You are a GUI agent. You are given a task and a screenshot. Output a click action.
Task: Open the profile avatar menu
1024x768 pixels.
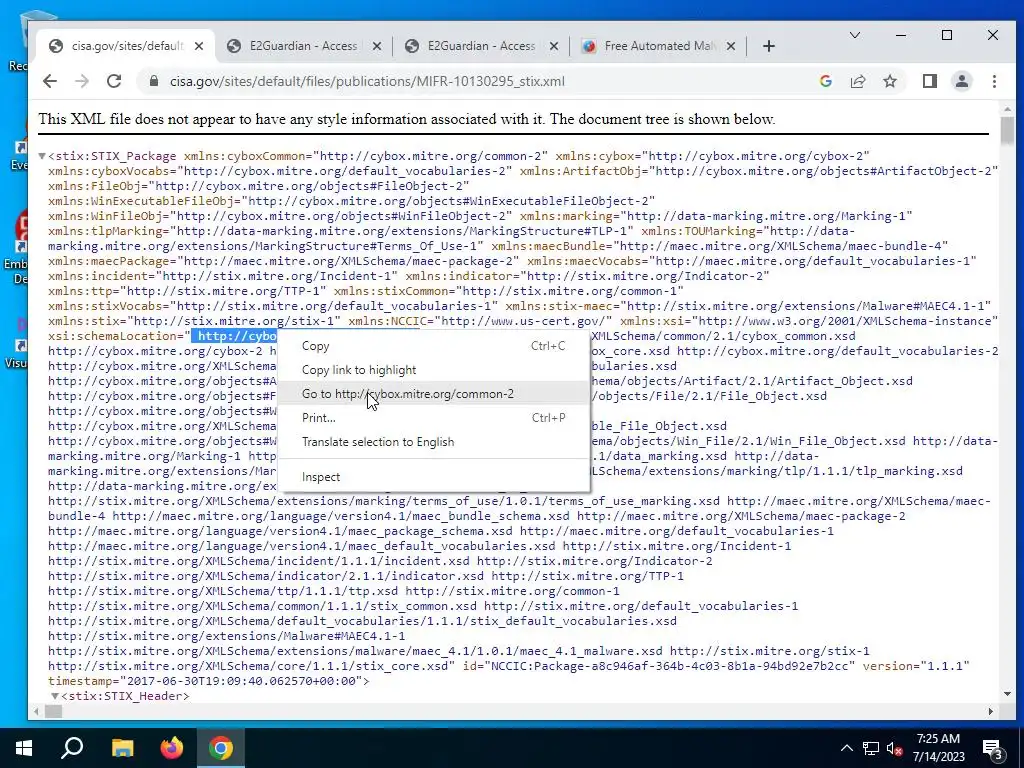coord(961,81)
